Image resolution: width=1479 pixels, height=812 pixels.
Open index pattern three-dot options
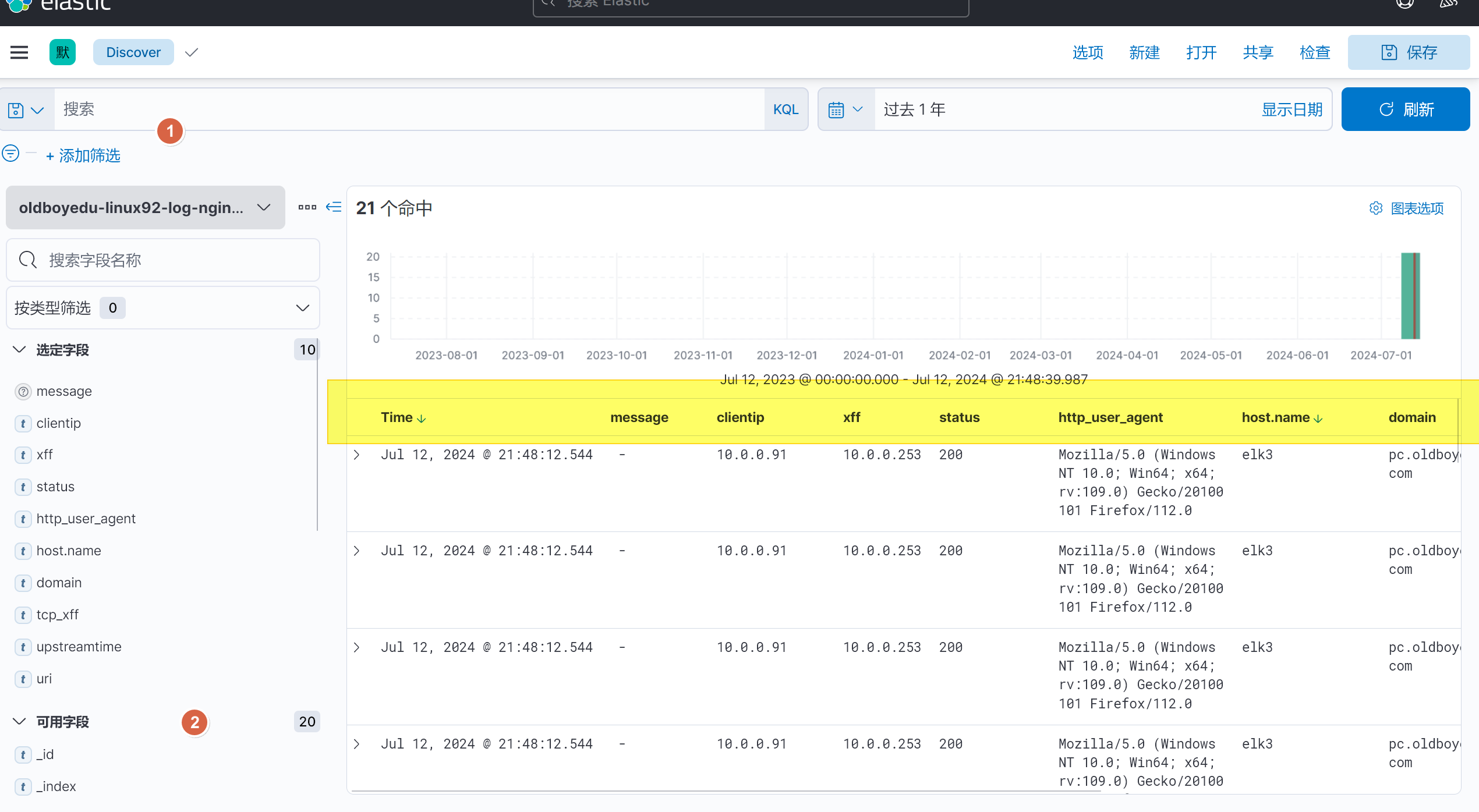point(307,207)
